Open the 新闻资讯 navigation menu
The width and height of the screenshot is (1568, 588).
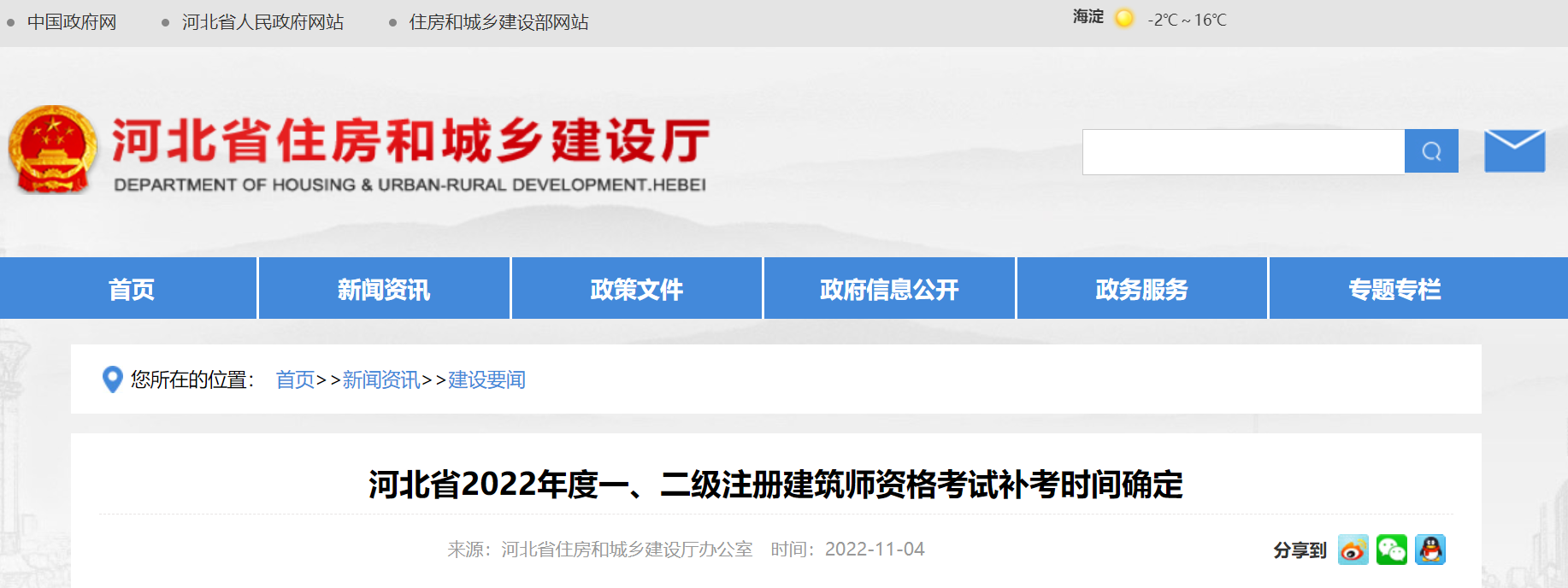(384, 289)
